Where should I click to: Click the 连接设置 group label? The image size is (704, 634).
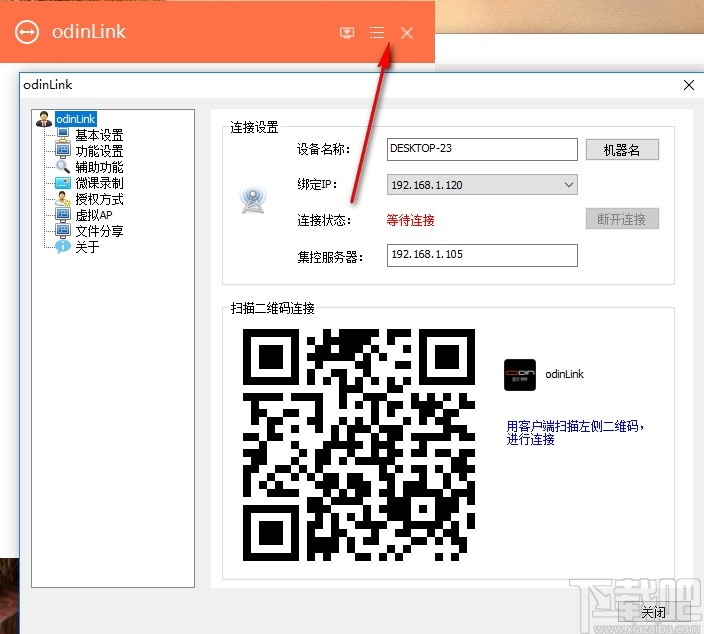pyautogui.click(x=254, y=127)
